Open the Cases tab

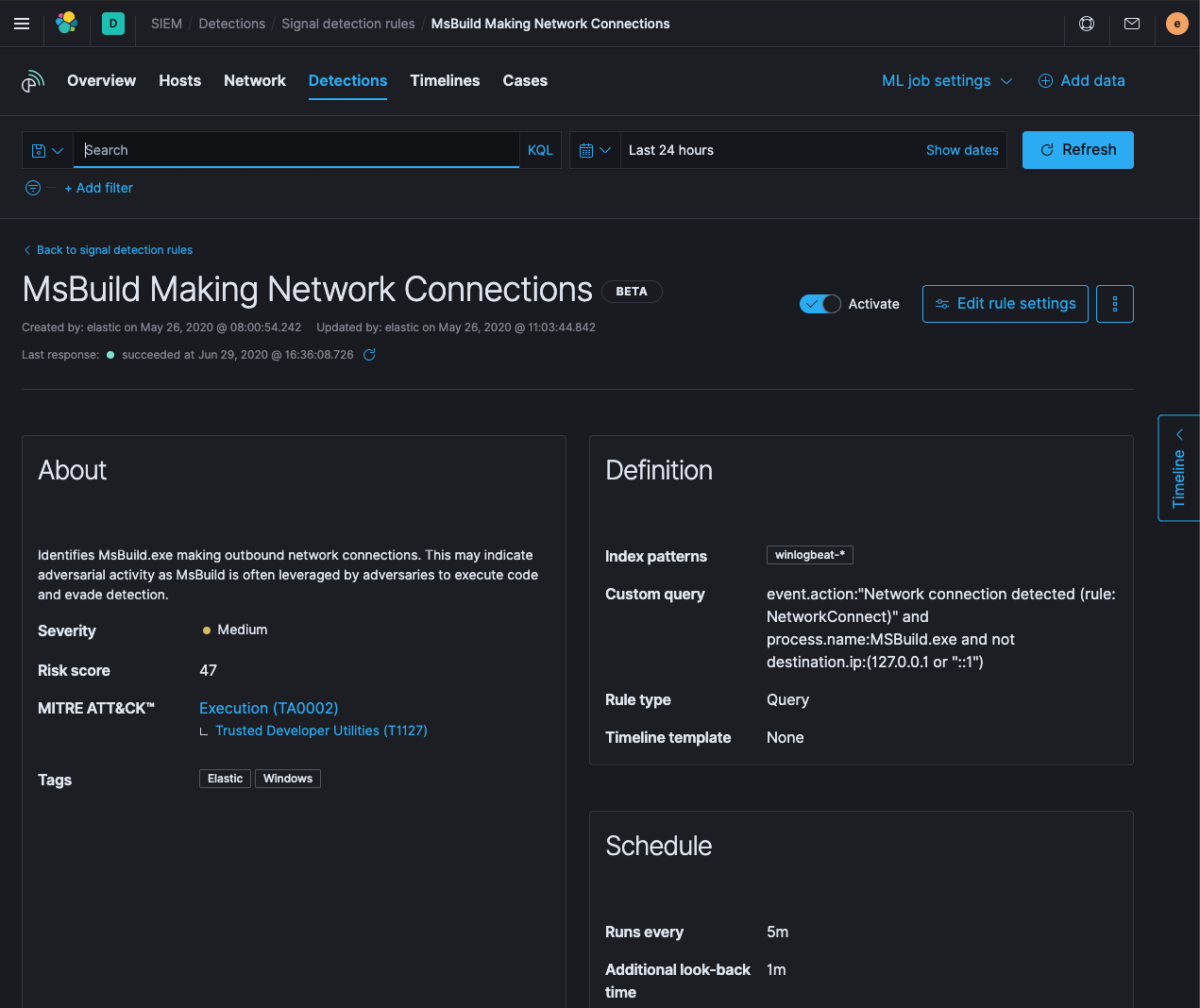(x=525, y=81)
